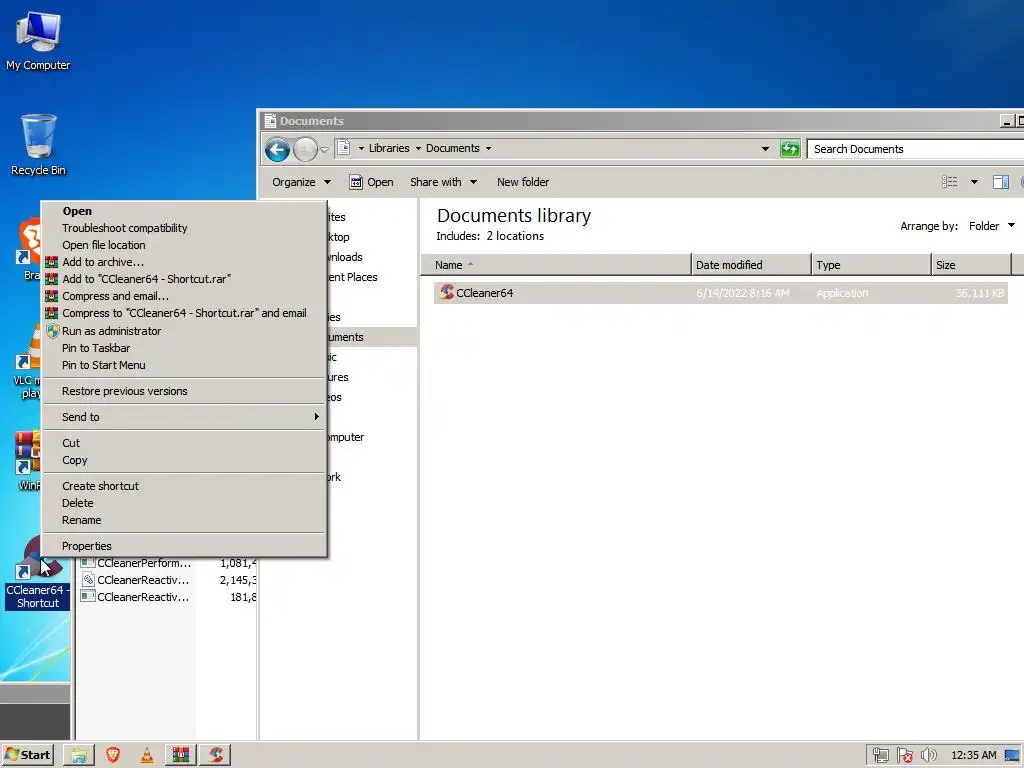Viewport: 1024px width, 768px height.
Task: Open Properties from the context menu
Action: 184,546
